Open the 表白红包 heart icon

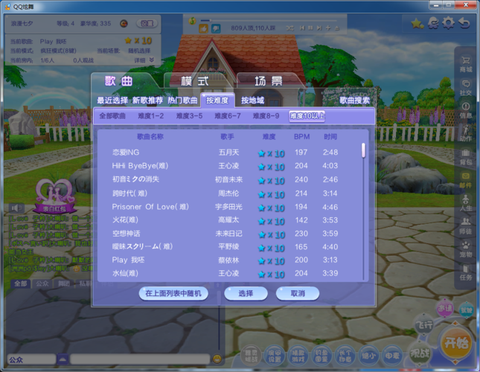pos(54,196)
